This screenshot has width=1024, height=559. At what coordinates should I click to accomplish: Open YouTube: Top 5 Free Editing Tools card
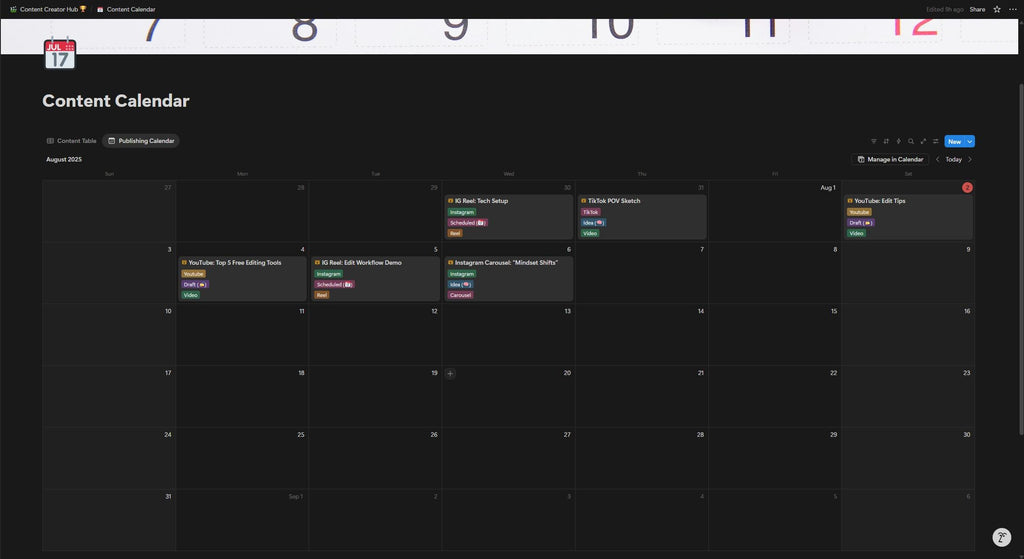pyautogui.click(x=242, y=279)
